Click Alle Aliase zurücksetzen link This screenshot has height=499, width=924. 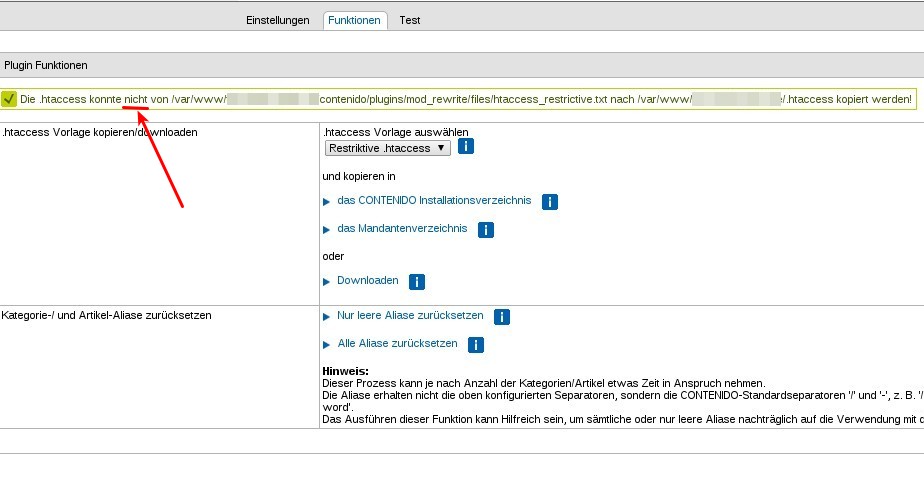pos(397,344)
